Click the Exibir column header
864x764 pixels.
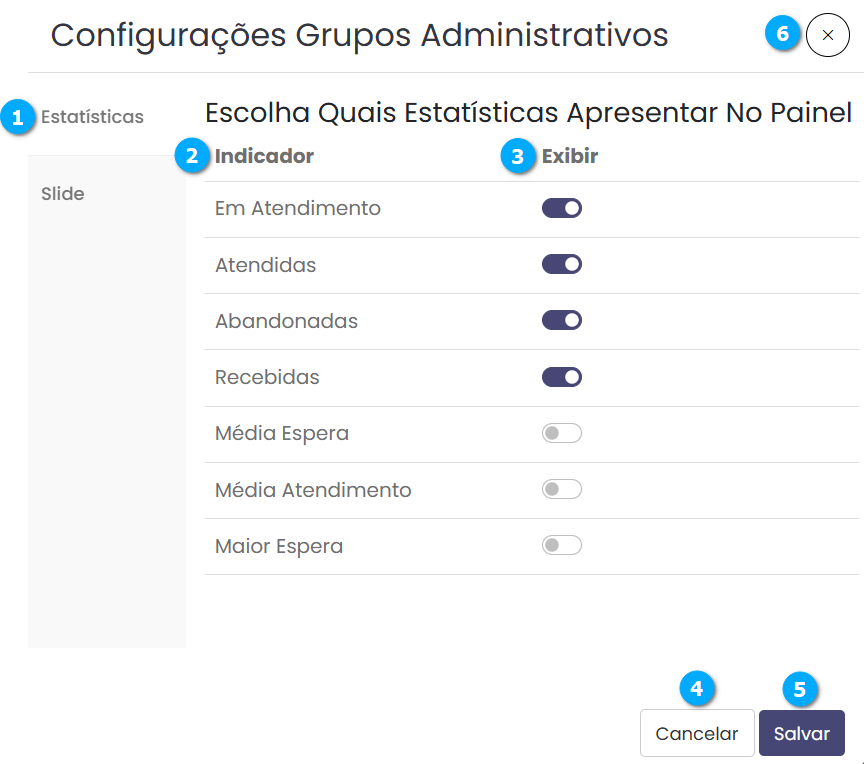tap(570, 156)
